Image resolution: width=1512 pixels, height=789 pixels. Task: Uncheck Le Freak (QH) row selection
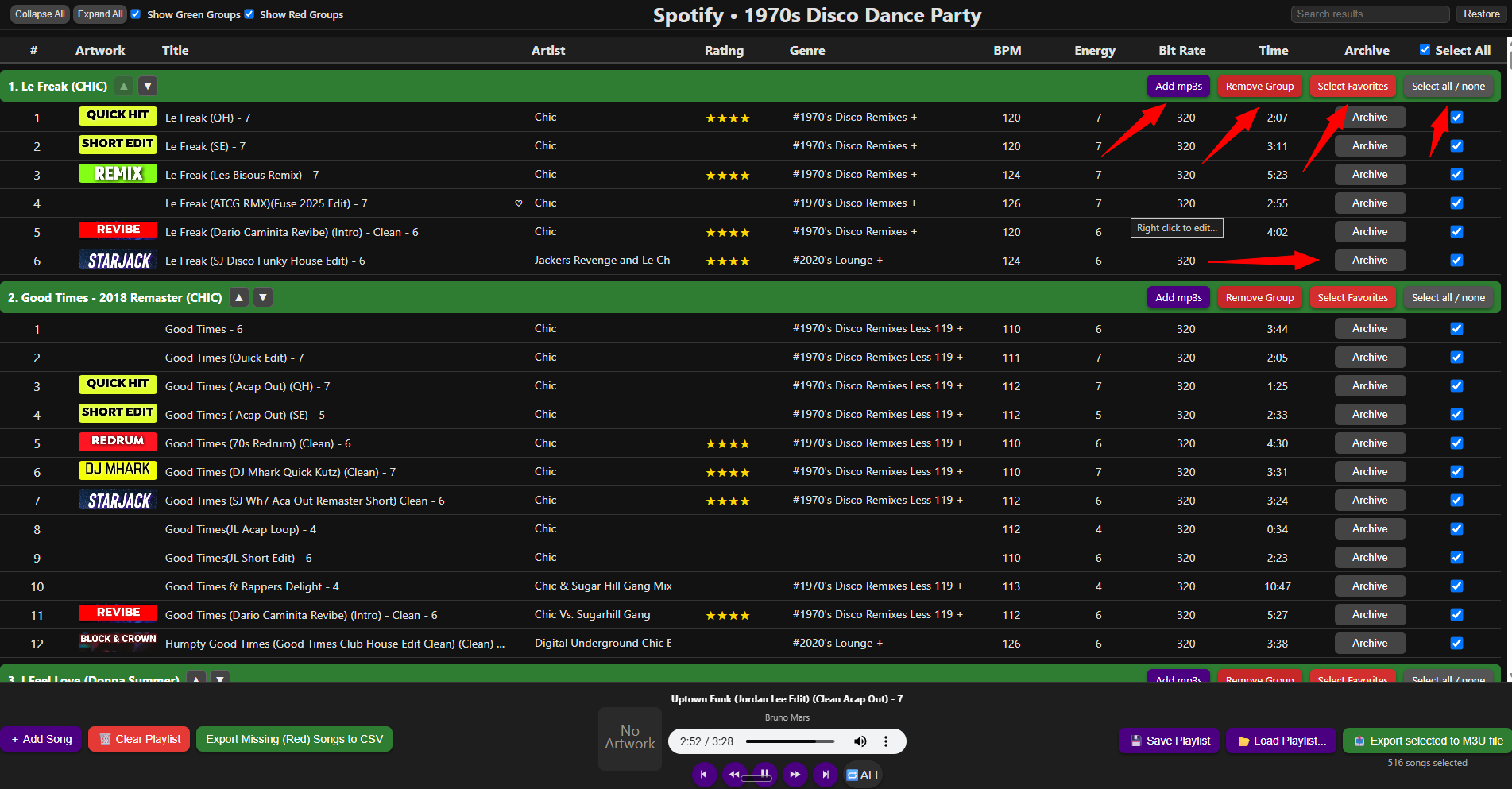pyautogui.click(x=1456, y=117)
